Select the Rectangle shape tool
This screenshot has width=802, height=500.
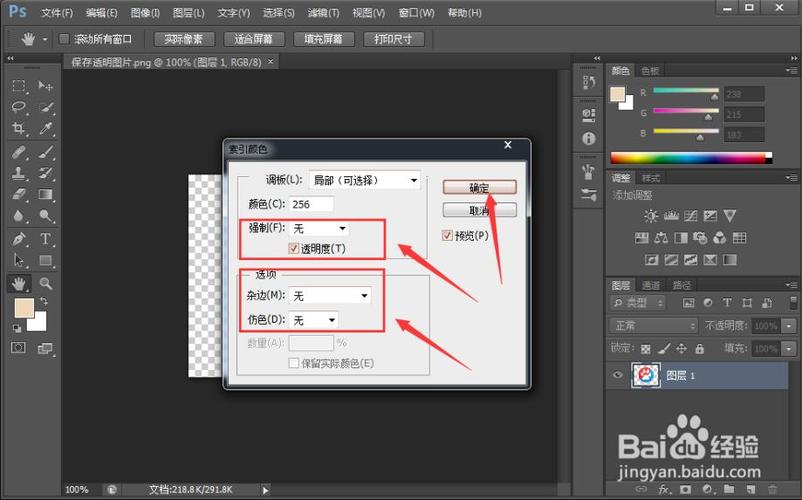pos(46,260)
